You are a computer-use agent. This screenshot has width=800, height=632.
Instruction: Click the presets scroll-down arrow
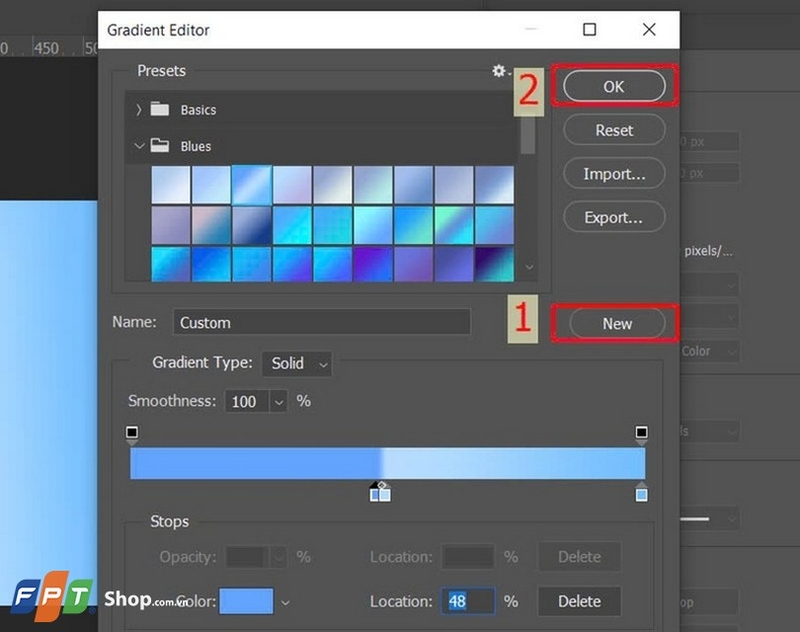click(x=529, y=267)
